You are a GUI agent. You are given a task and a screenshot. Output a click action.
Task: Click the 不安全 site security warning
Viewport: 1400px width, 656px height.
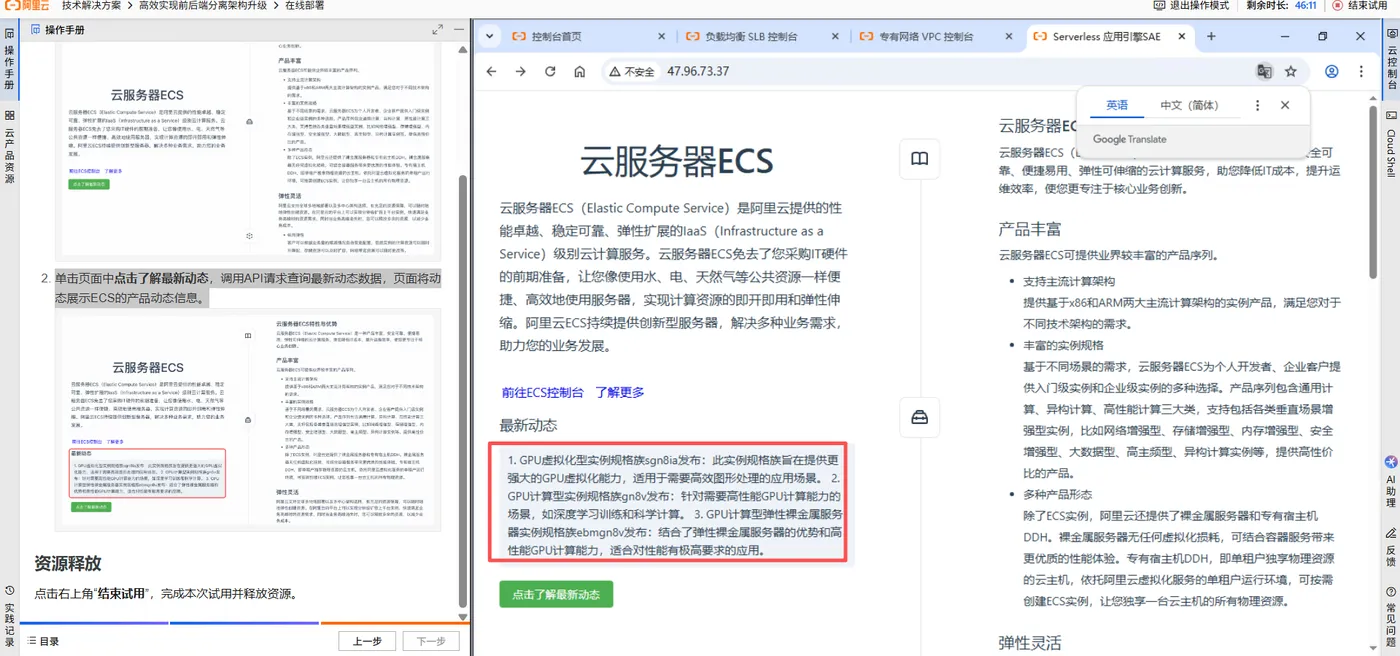coord(630,72)
